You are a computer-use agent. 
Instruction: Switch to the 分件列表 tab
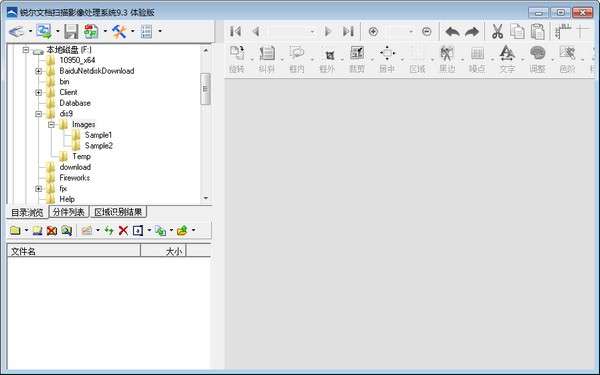[68, 212]
